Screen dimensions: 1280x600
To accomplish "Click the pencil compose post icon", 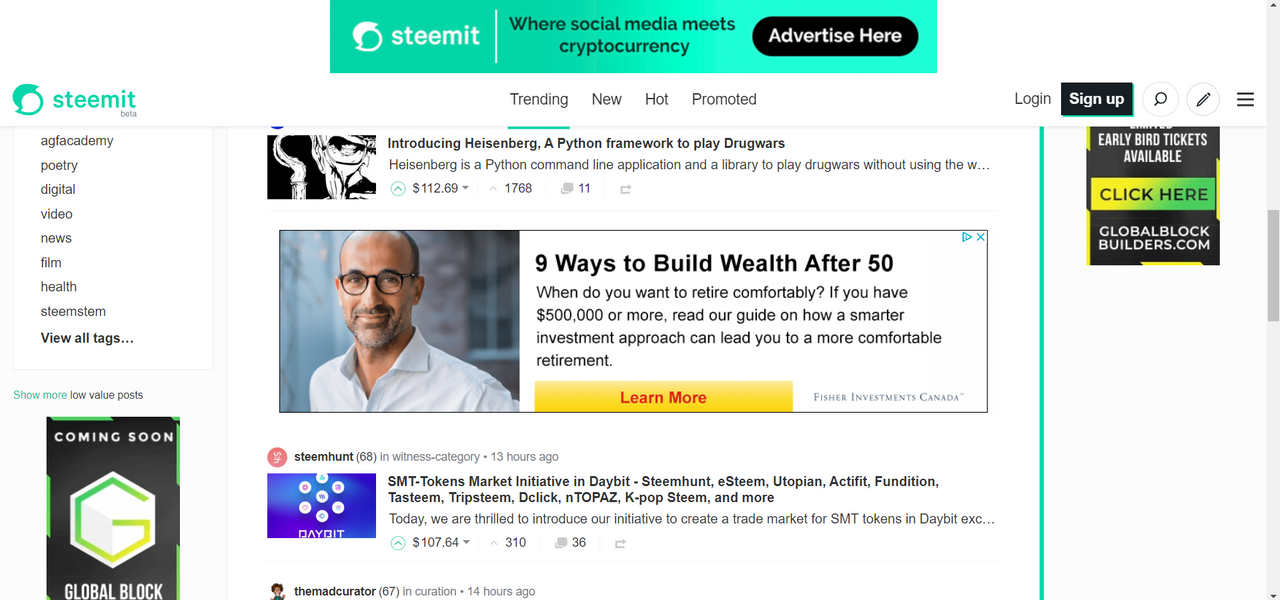I will (x=1203, y=99).
